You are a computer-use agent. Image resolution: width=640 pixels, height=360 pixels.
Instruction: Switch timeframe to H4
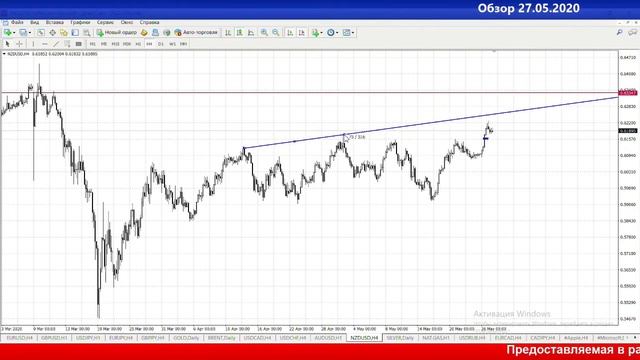pyautogui.click(x=149, y=44)
